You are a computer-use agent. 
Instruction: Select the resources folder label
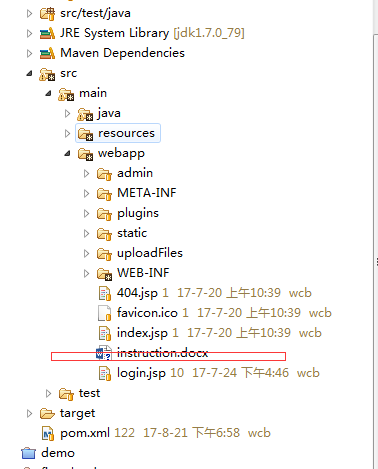[126, 133]
